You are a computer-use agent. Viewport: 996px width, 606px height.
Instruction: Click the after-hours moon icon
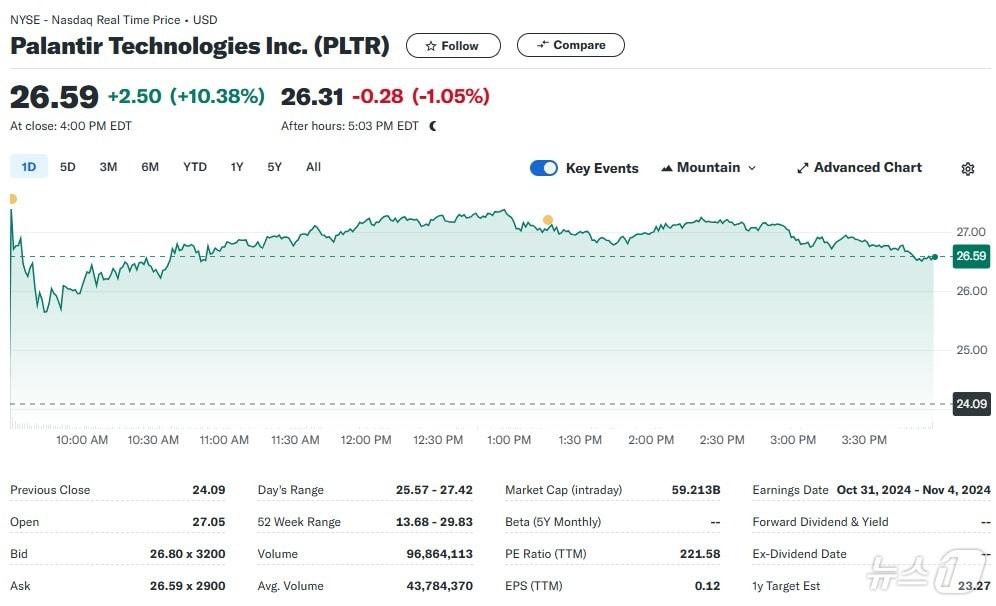click(433, 126)
